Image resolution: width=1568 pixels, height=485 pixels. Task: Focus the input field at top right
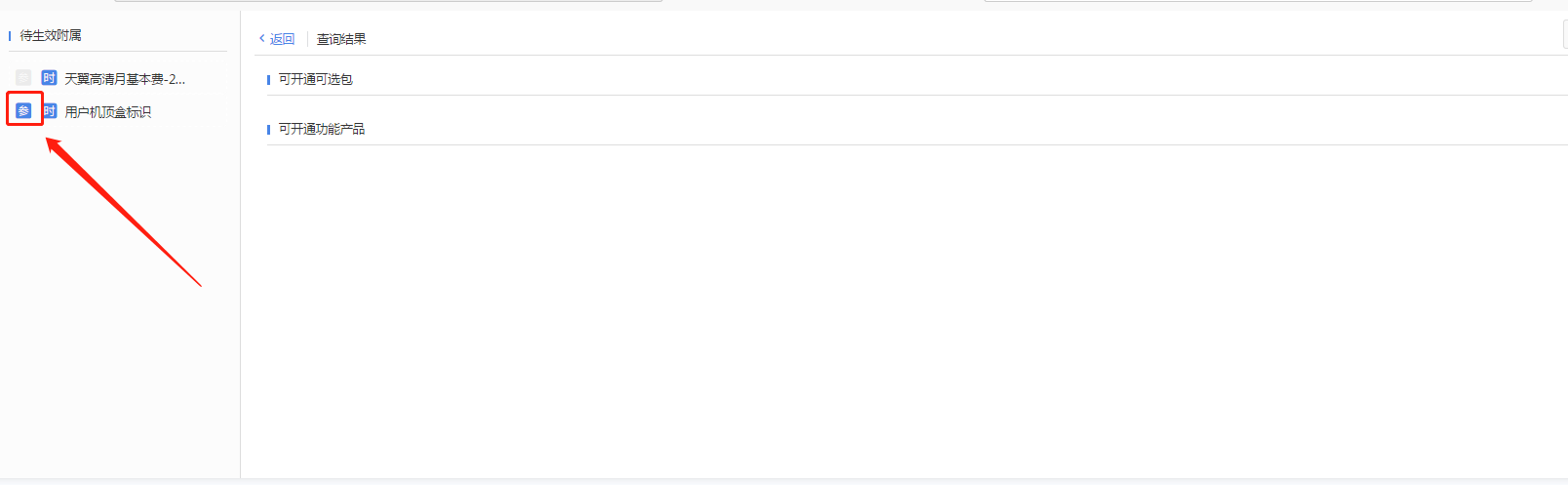click(x=1258, y=1)
